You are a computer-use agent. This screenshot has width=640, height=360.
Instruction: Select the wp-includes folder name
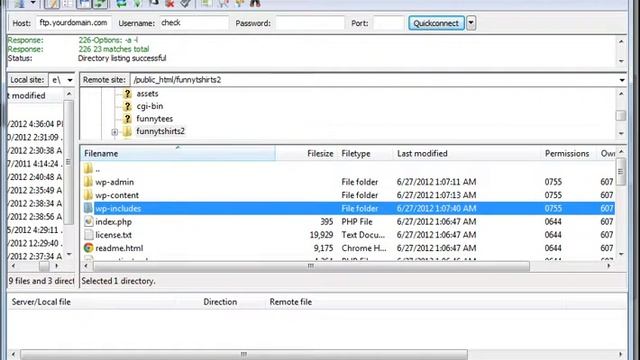point(118,209)
